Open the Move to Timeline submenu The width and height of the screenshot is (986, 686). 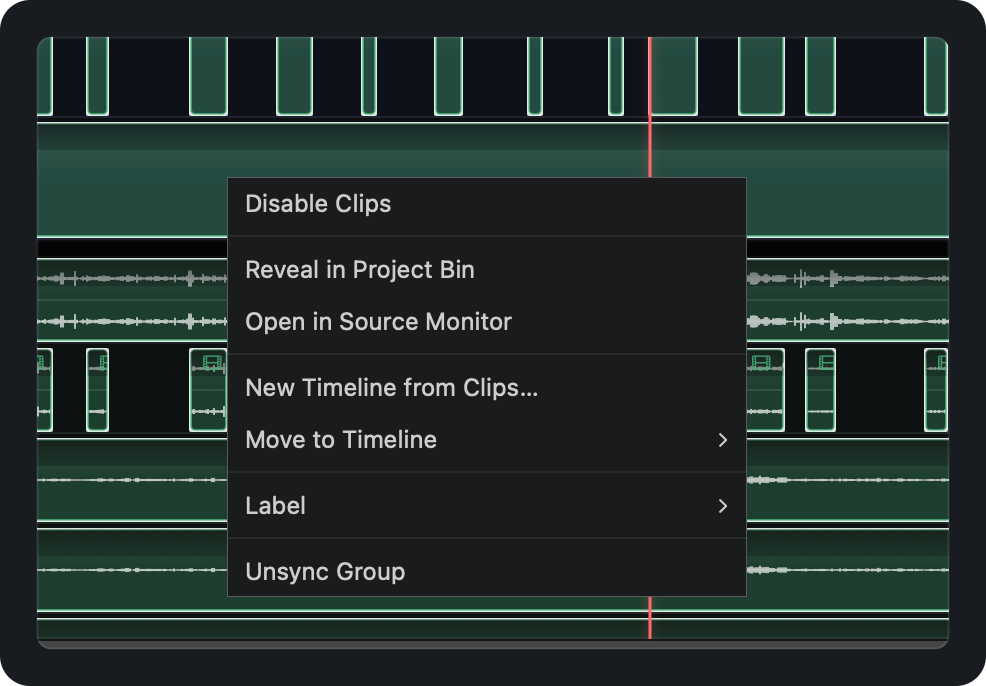coord(487,440)
